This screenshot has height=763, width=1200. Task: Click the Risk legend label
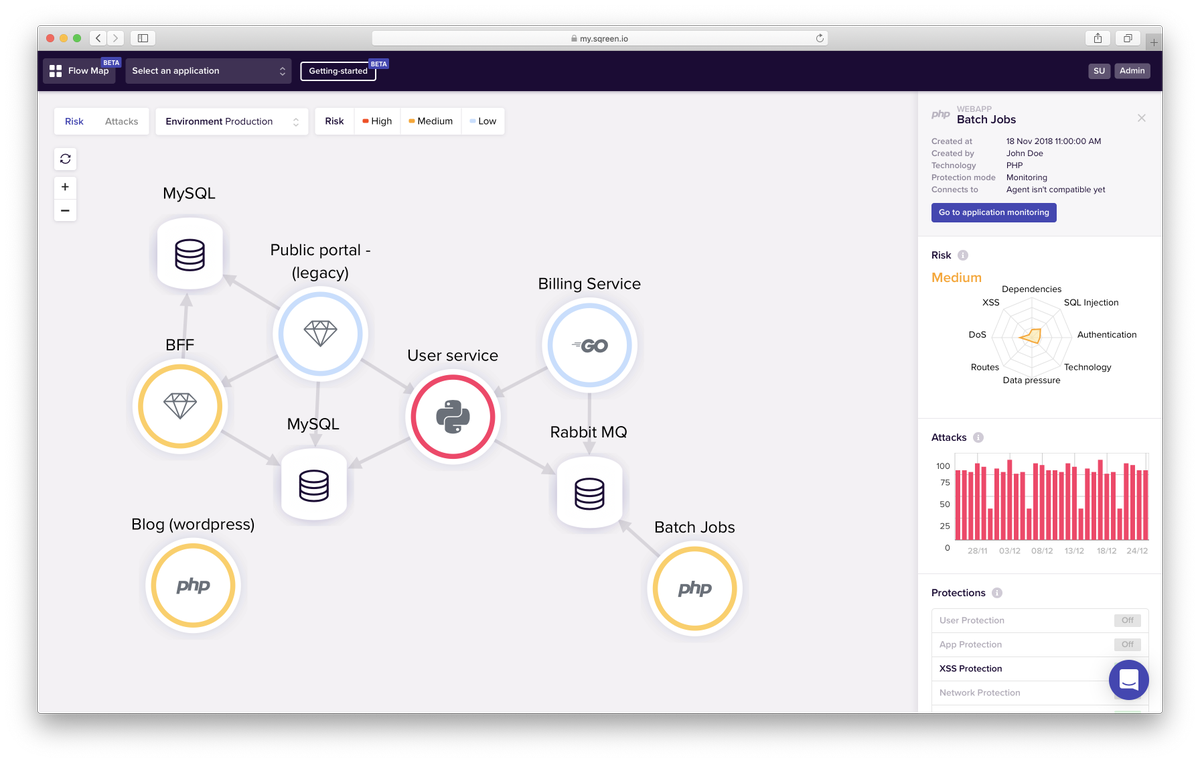click(334, 121)
